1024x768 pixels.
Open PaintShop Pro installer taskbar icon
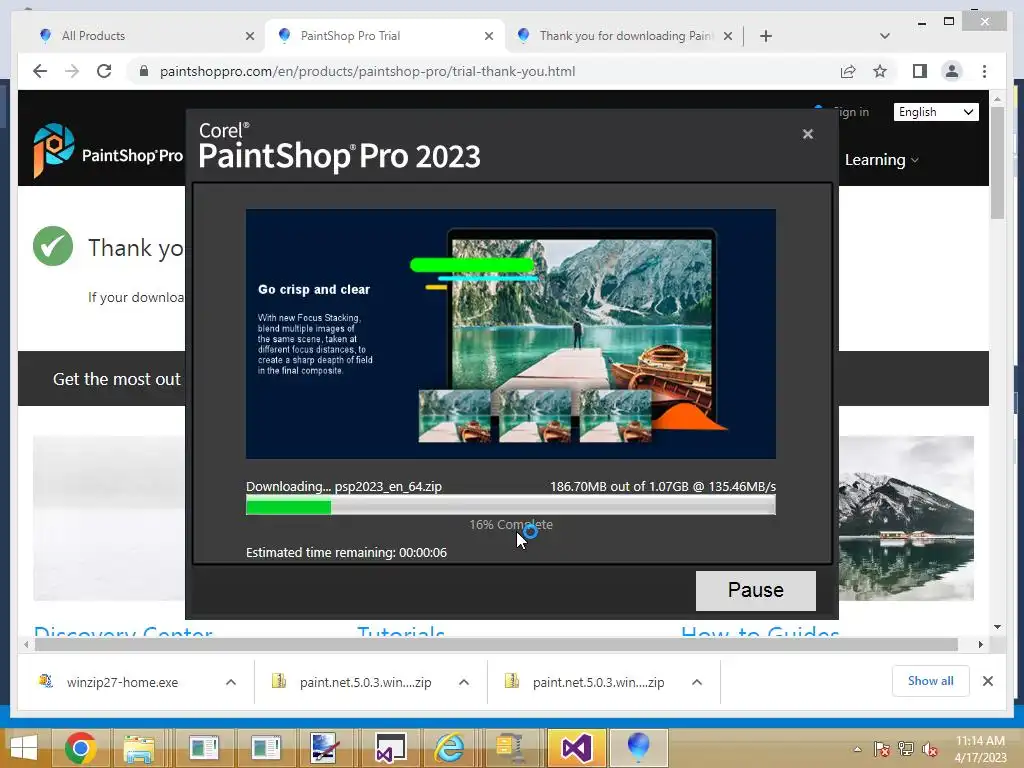pos(638,748)
